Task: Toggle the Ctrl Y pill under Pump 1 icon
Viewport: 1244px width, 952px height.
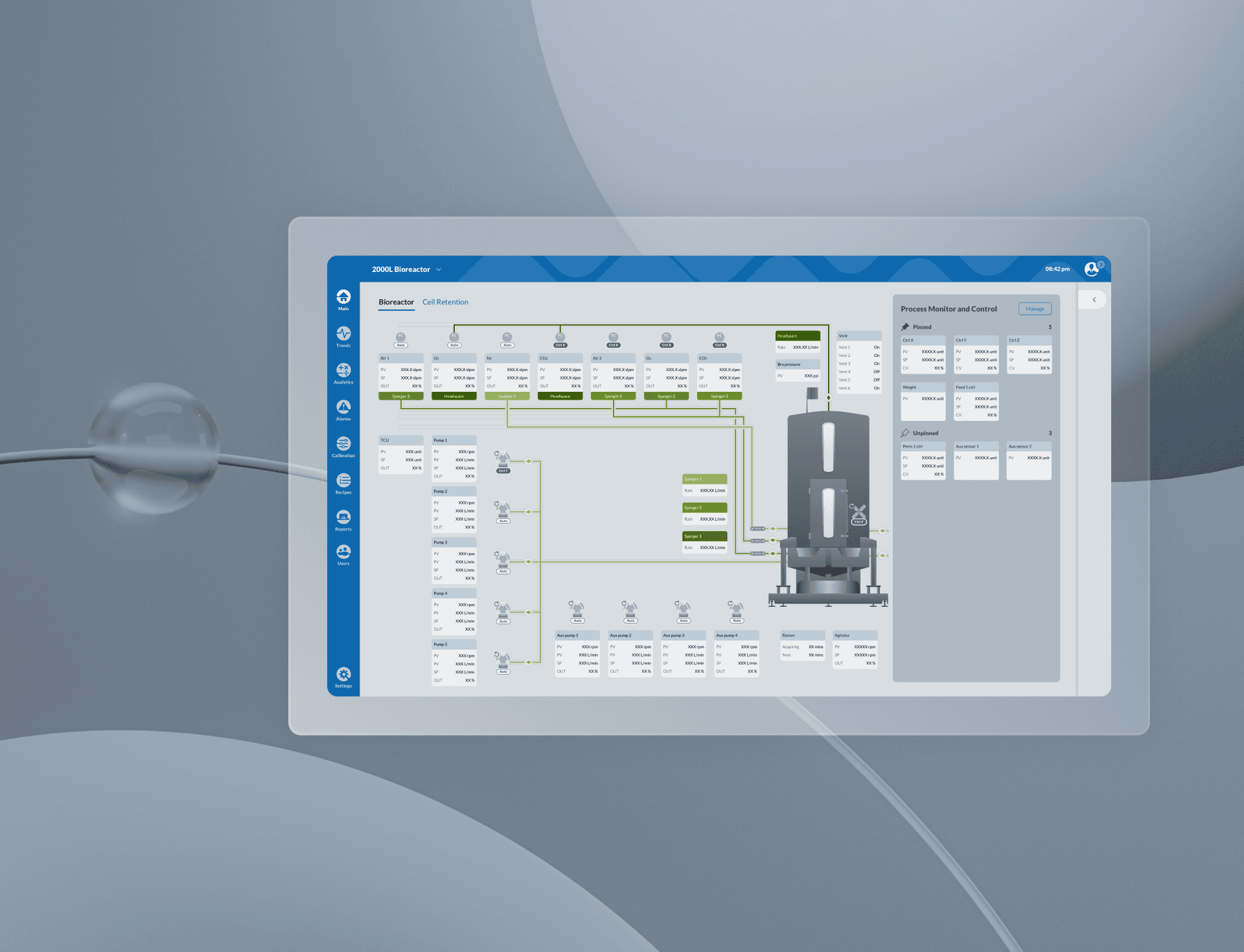Action: [x=503, y=471]
